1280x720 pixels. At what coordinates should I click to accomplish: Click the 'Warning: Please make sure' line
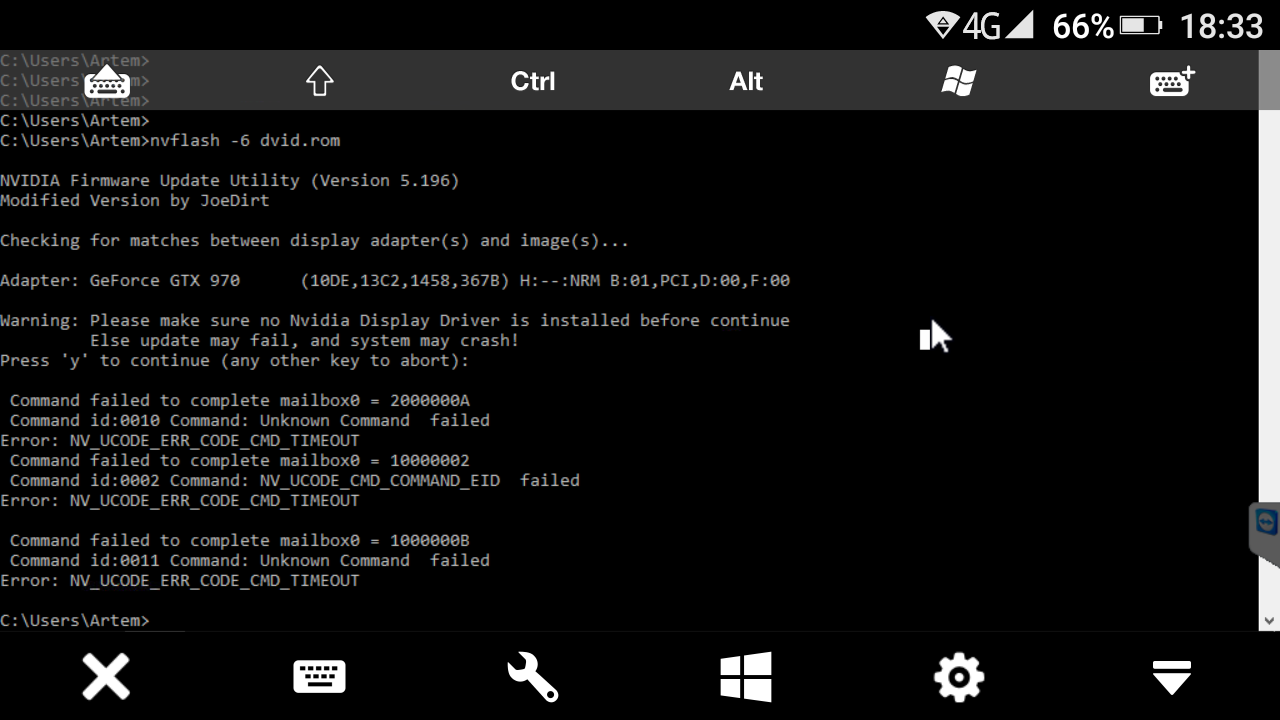coord(395,321)
